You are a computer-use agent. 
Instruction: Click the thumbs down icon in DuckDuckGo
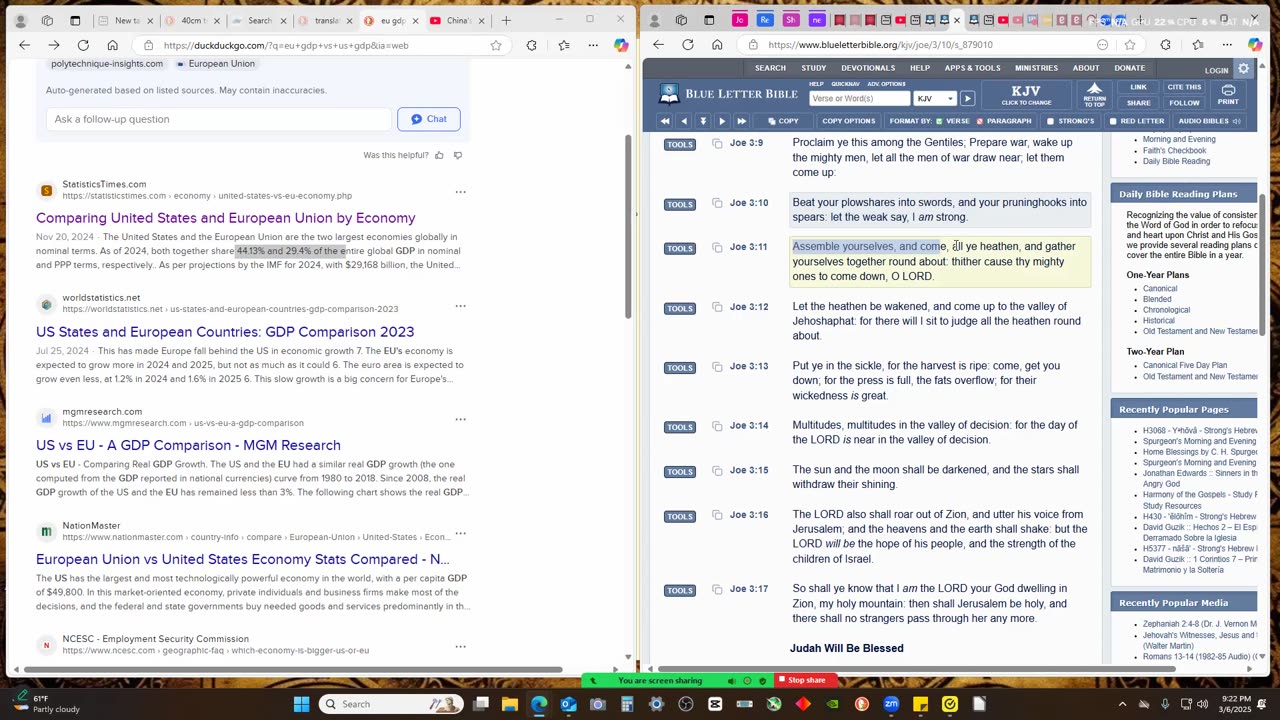458,155
